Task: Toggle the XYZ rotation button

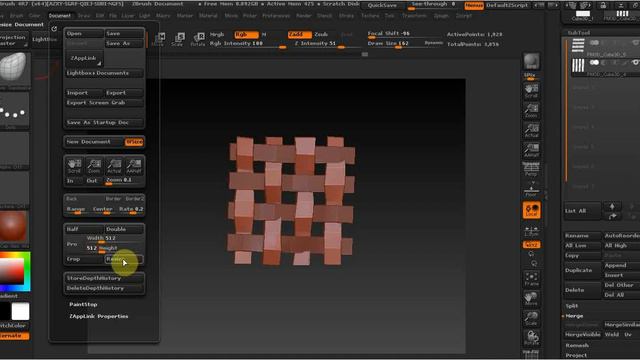Action: [531, 244]
